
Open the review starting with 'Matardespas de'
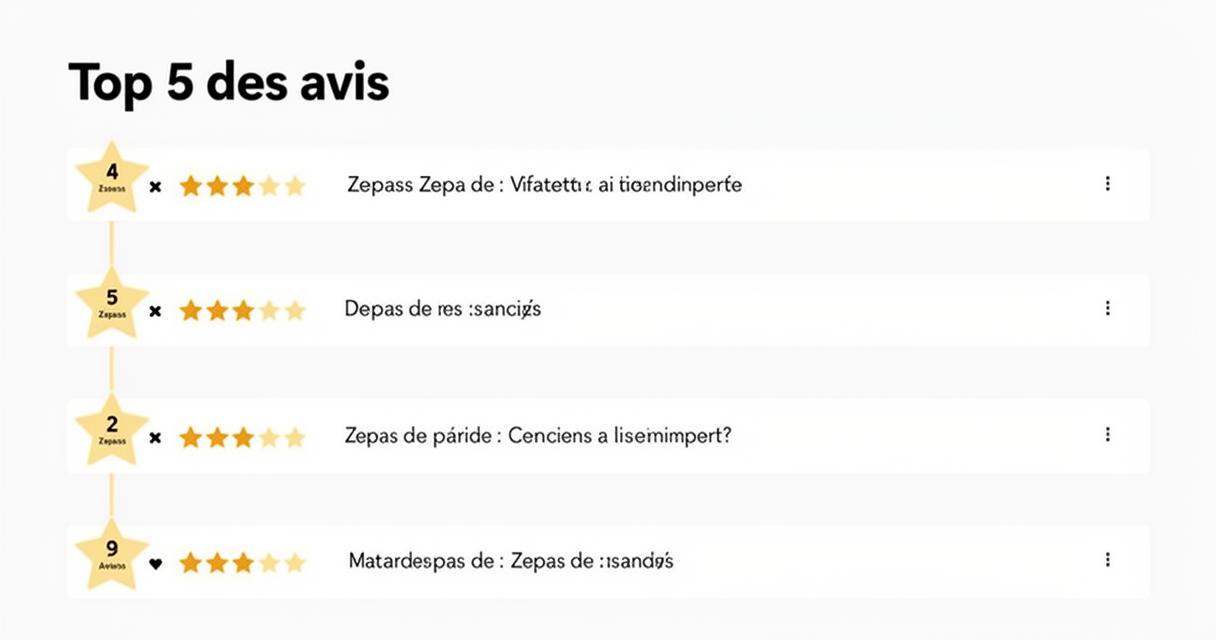tap(511, 561)
